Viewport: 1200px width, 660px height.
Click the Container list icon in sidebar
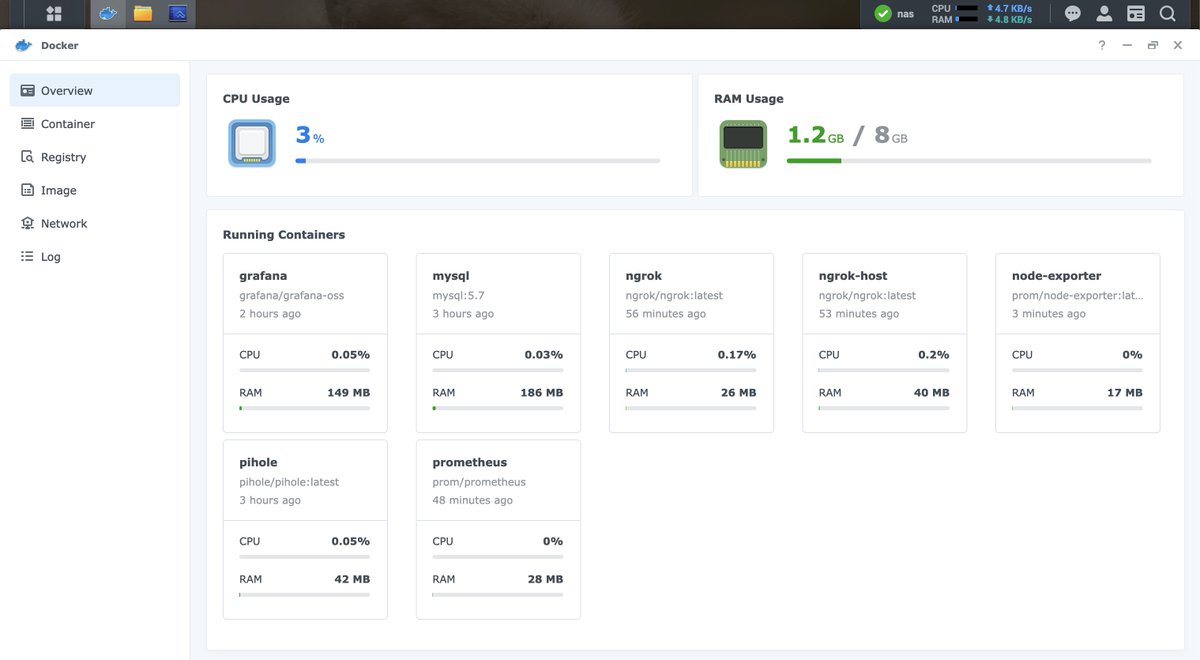pos(28,124)
